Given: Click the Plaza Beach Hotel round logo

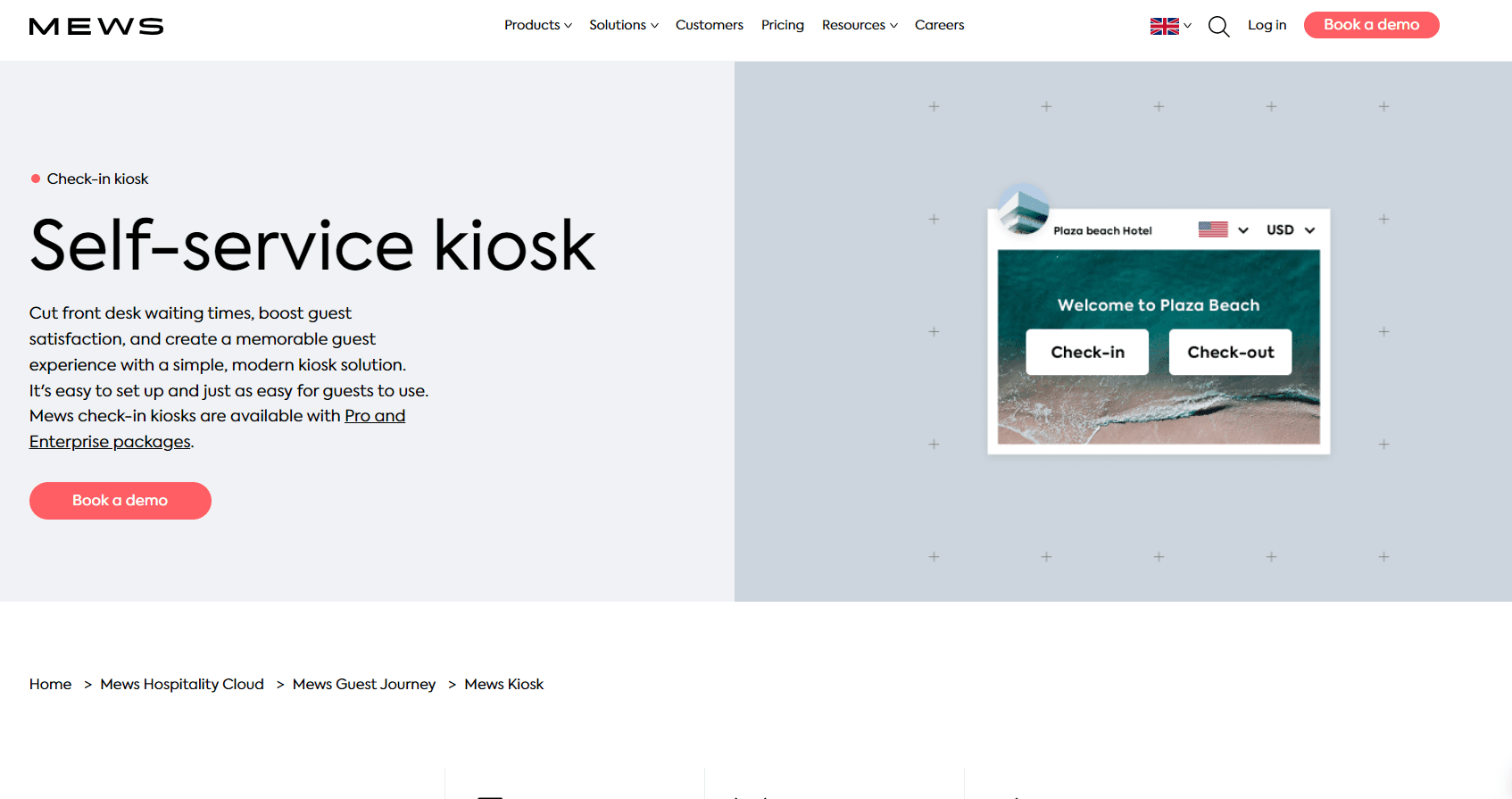Looking at the screenshot, I should click(x=1023, y=210).
